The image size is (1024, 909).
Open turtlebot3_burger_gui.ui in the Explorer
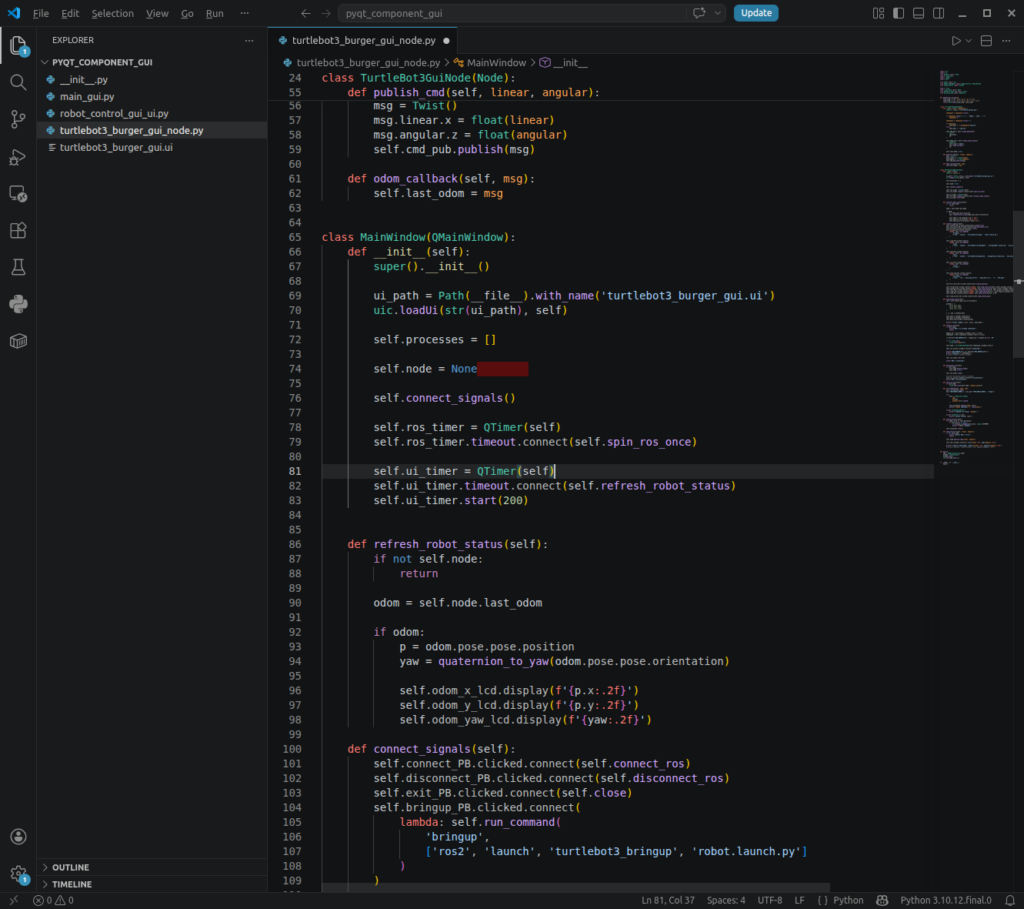152,148
